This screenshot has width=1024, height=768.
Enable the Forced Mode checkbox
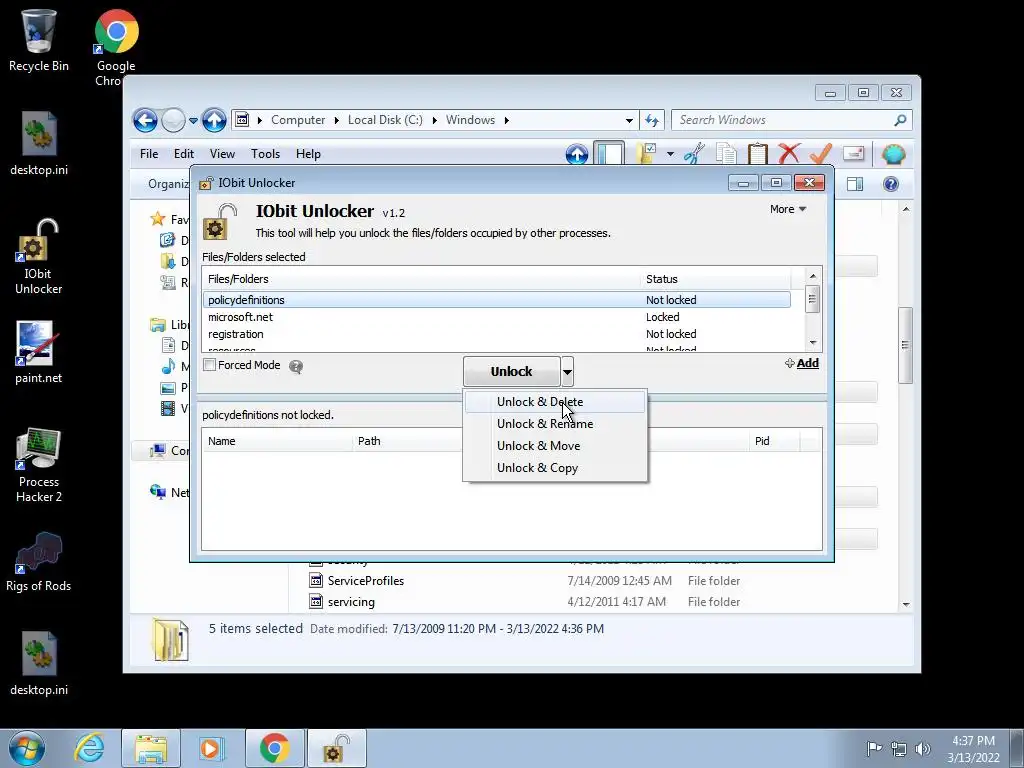[210, 365]
